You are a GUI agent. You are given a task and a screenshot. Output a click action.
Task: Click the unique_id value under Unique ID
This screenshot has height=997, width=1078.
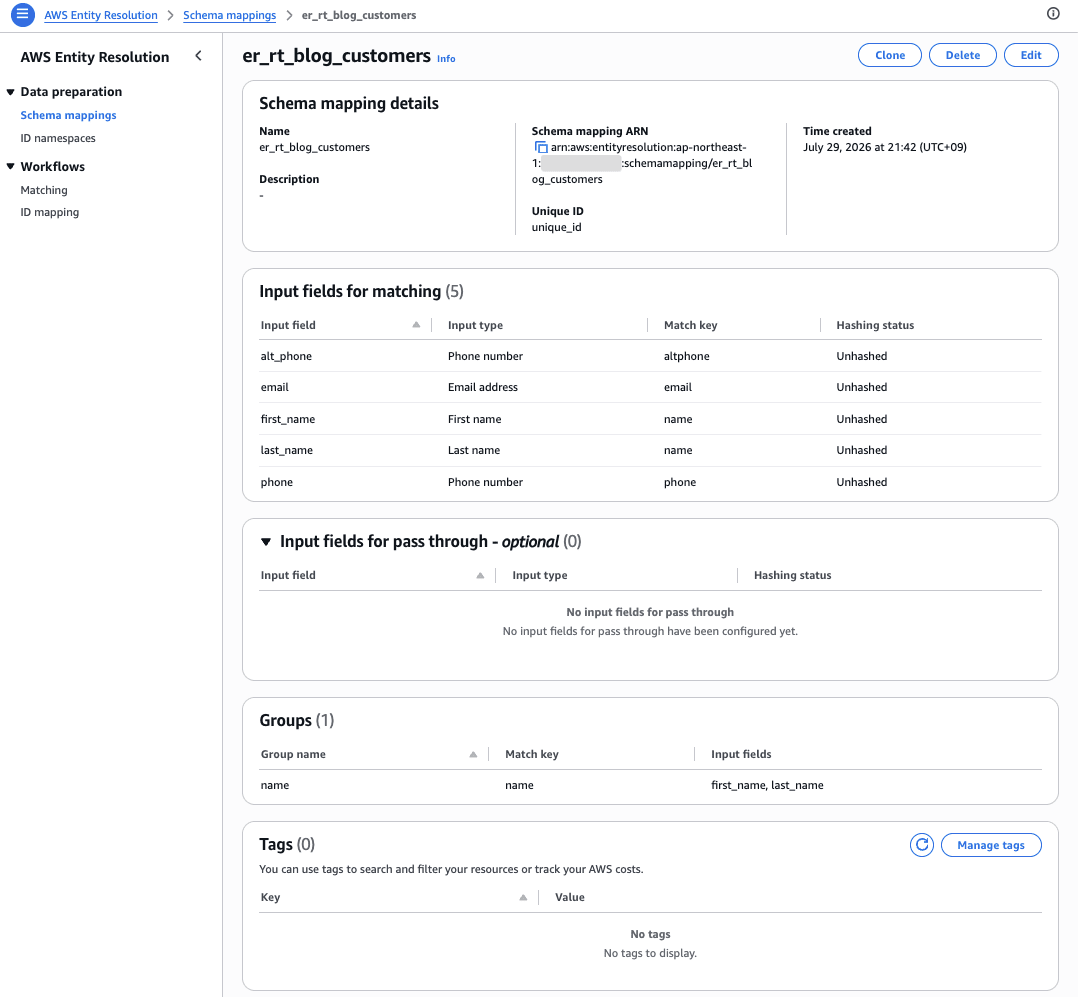click(556, 228)
